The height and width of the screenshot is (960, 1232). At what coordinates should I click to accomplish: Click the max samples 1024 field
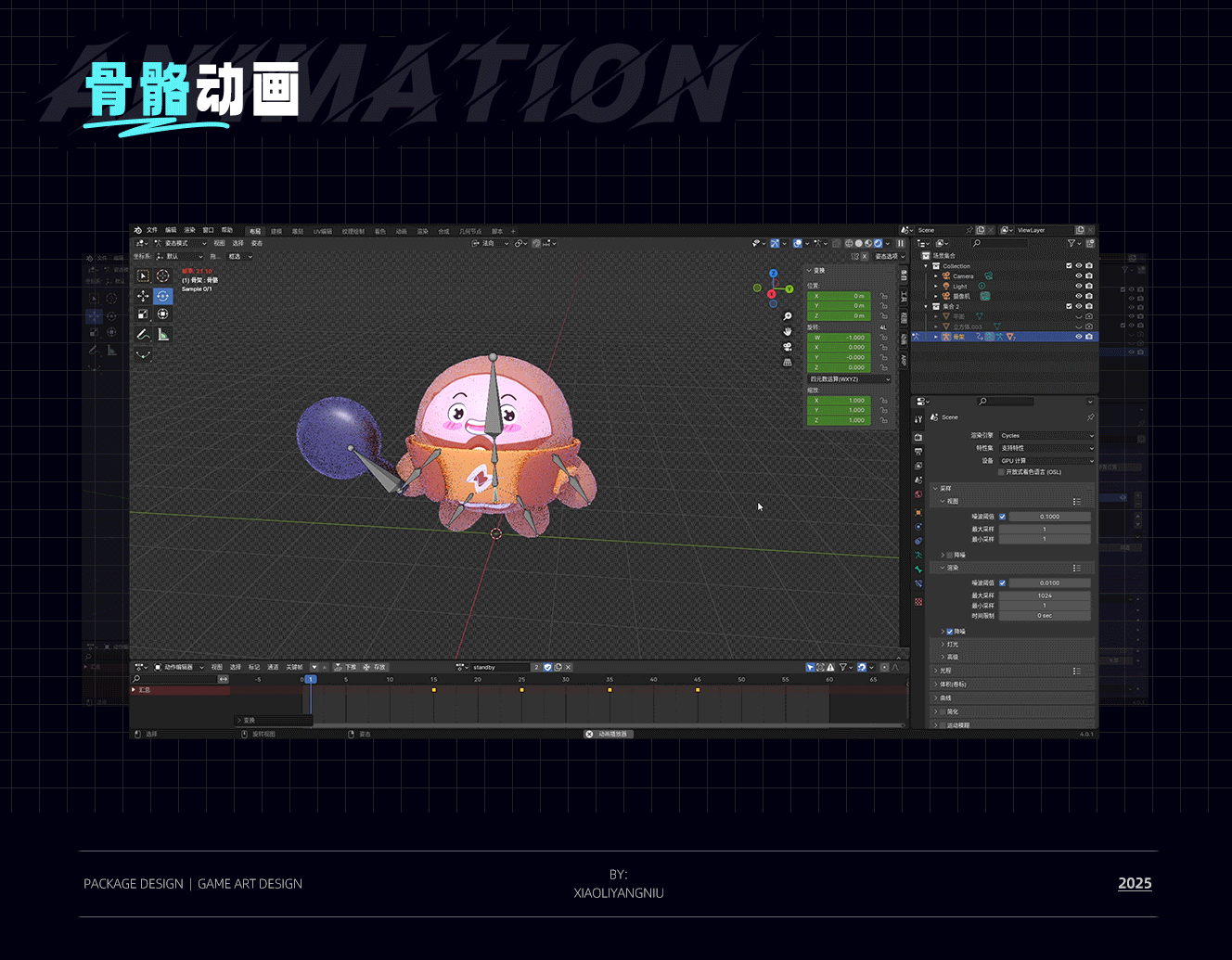1045,595
